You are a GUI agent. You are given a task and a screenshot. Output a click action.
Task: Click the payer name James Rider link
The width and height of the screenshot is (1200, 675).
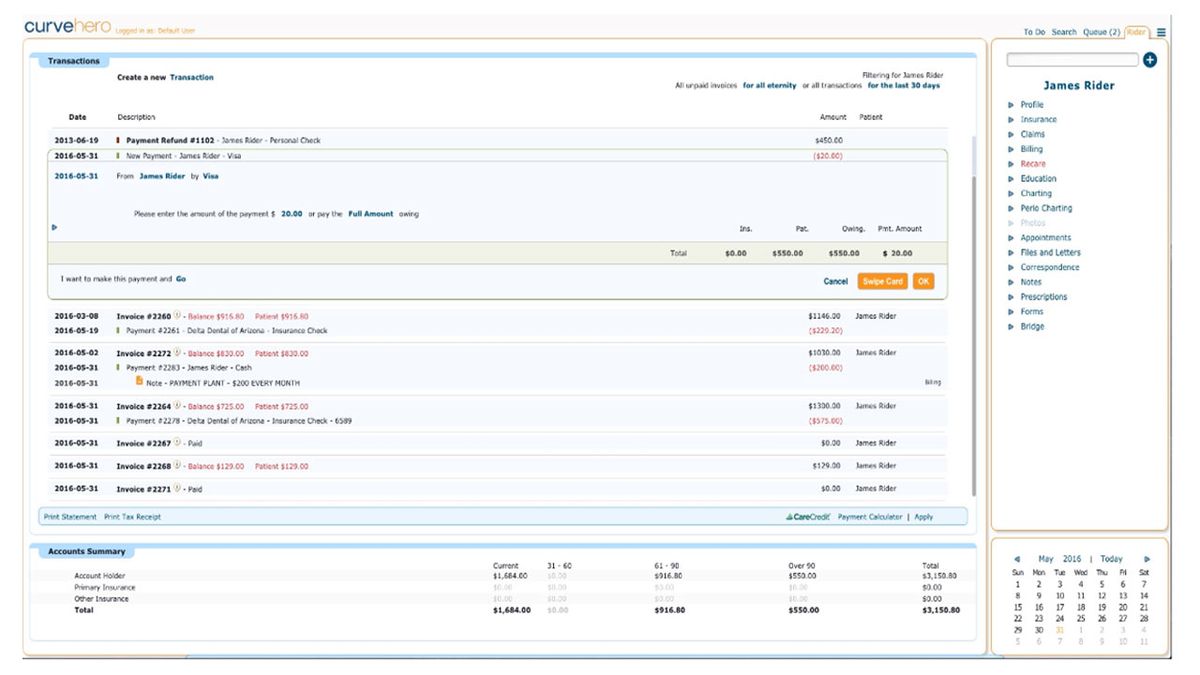162,176
